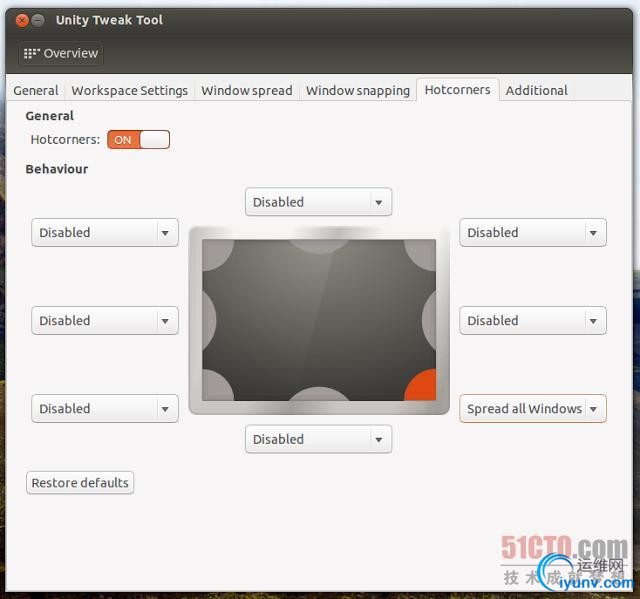Open the right edge Disabled dropdown
This screenshot has width=640, height=599.
533,321
